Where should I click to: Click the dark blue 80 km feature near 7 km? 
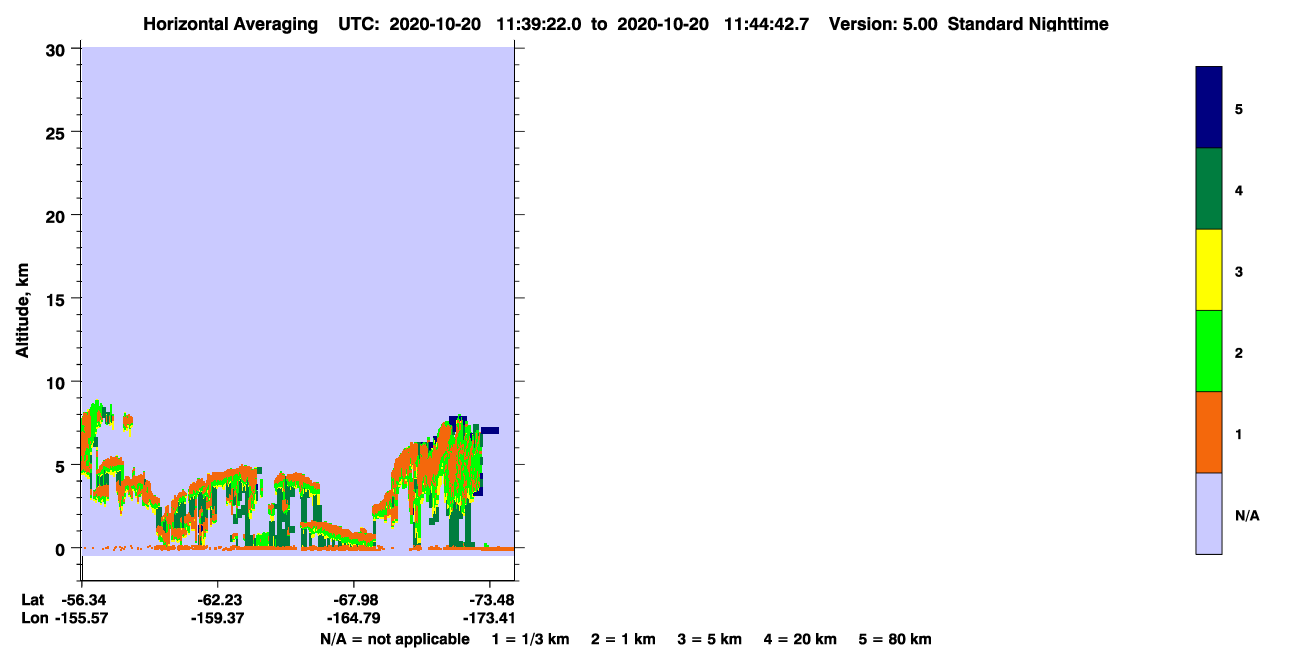tap(490, 430)
